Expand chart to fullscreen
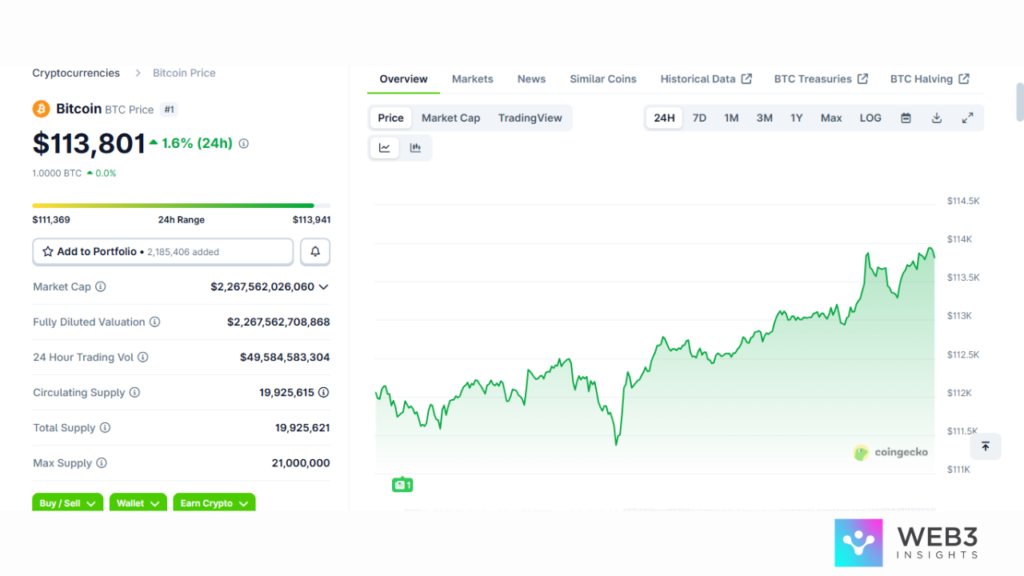The height and width of the screenshot is (576, 1024). [967, 118]
